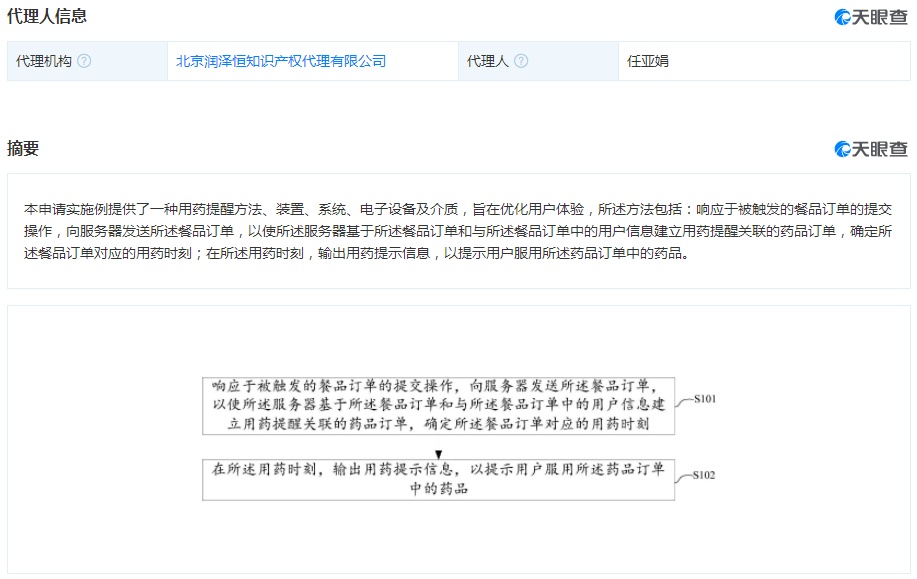Viewport: 917px width, 579px height.
Task: Select the 代理人信息 section heading
Action: tap(47, 16)
